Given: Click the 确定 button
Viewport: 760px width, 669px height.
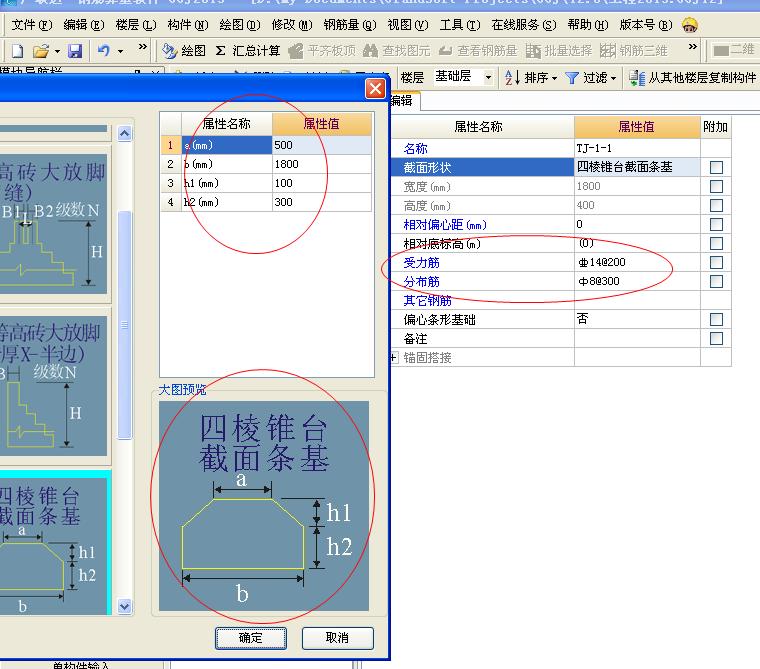Looking at the screenshot, I should [x=251, y=638].
